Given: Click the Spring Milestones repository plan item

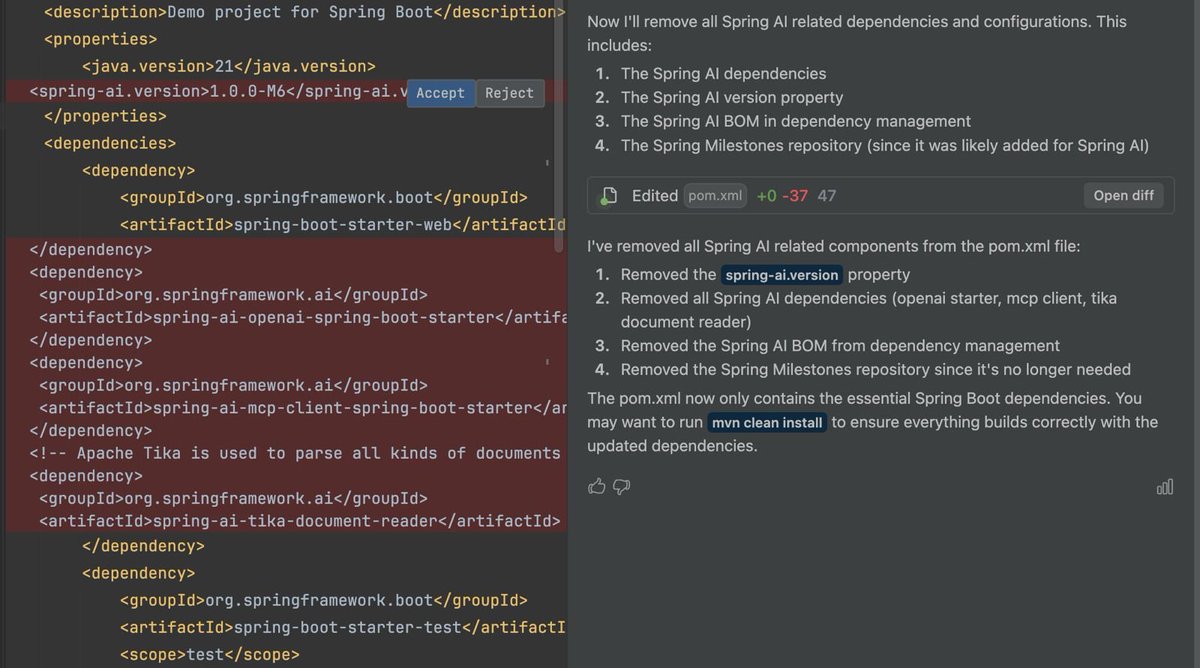Looking at the screenshot, I should (x=885, y=145).
